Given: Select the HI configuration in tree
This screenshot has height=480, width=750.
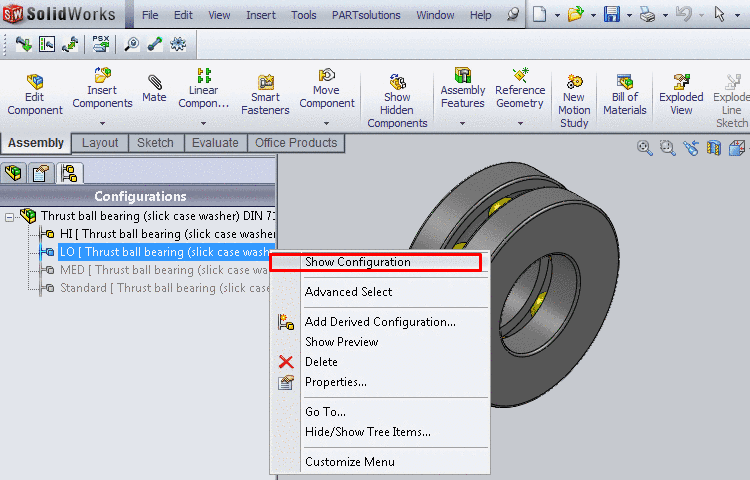Looking at the screenshot, I should click(x=167, y=234).
